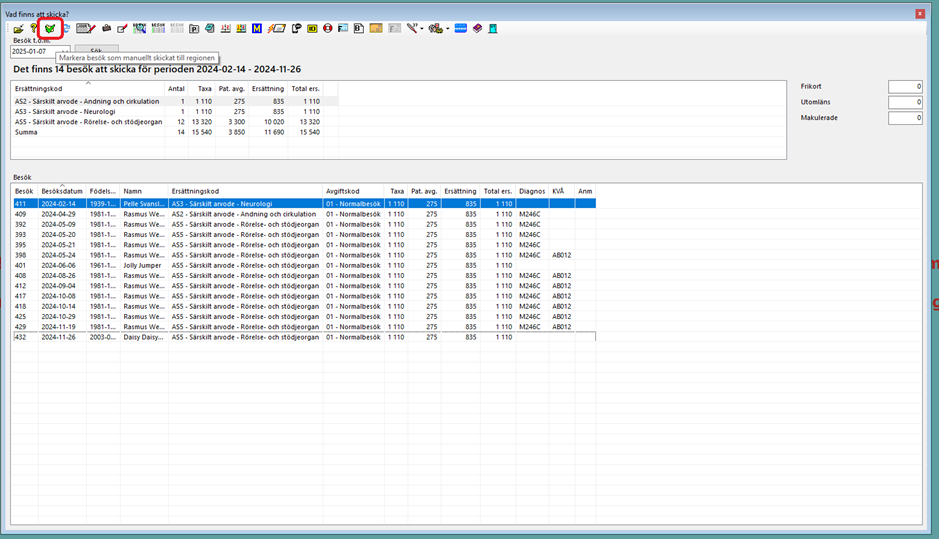The image size is (939, 539).
Task: Open dropdown arrow beside people coins icon
Action: pos(447,29)
